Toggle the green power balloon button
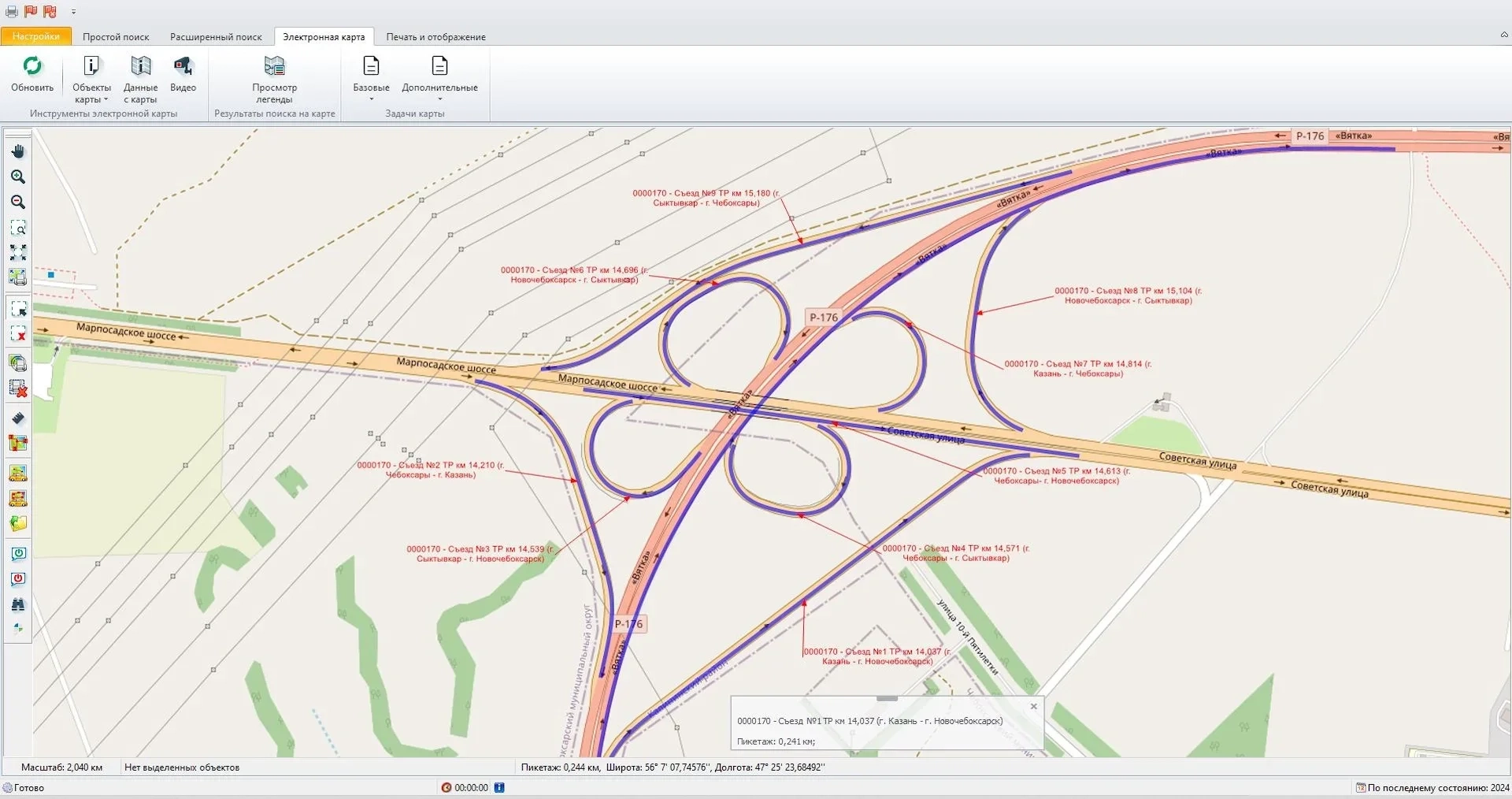The width and height of the screenshot is (1512, 799). (18, 554)
